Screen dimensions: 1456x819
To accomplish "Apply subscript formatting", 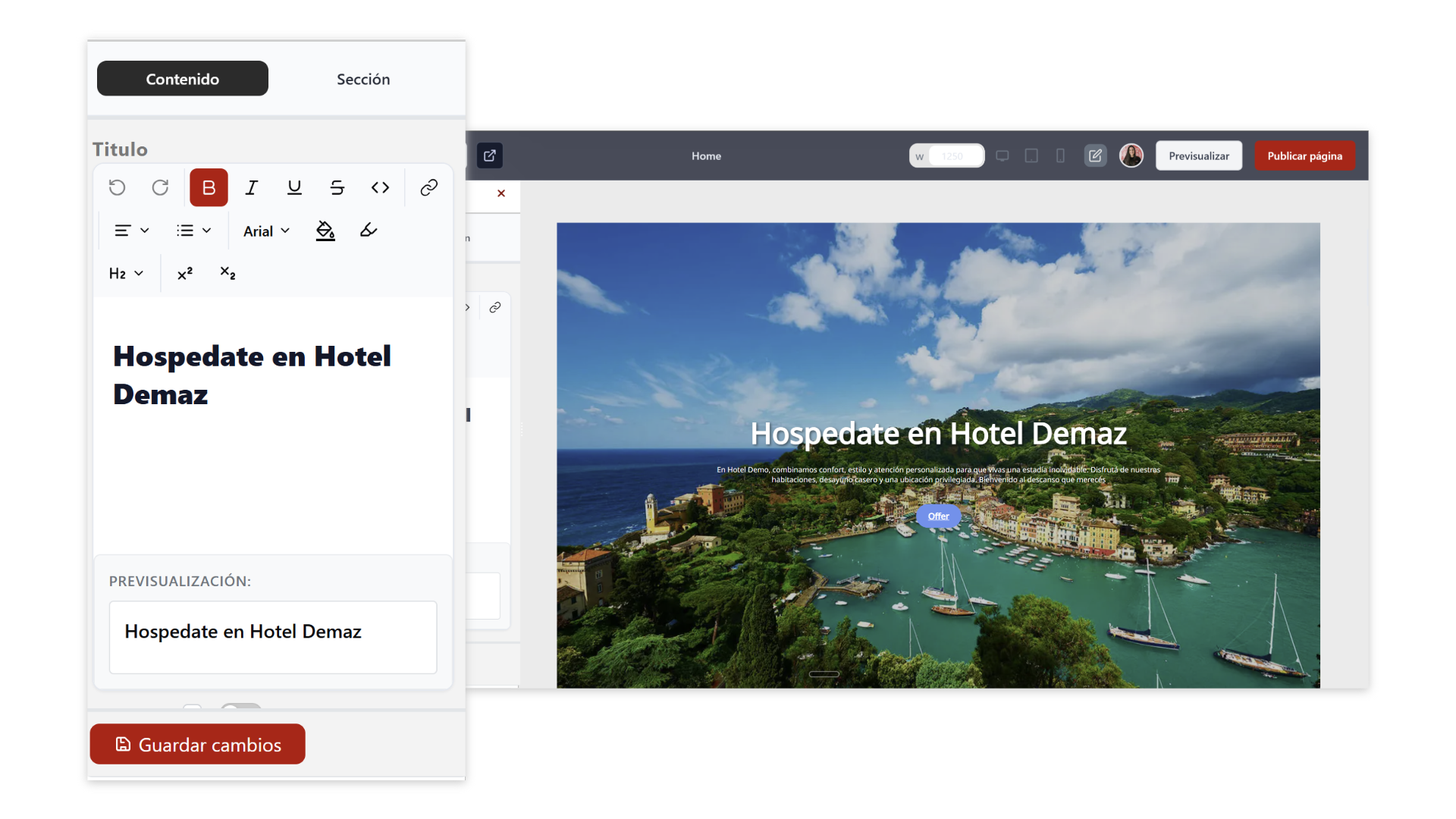I will pyautogui.click(x=227, y=274).
